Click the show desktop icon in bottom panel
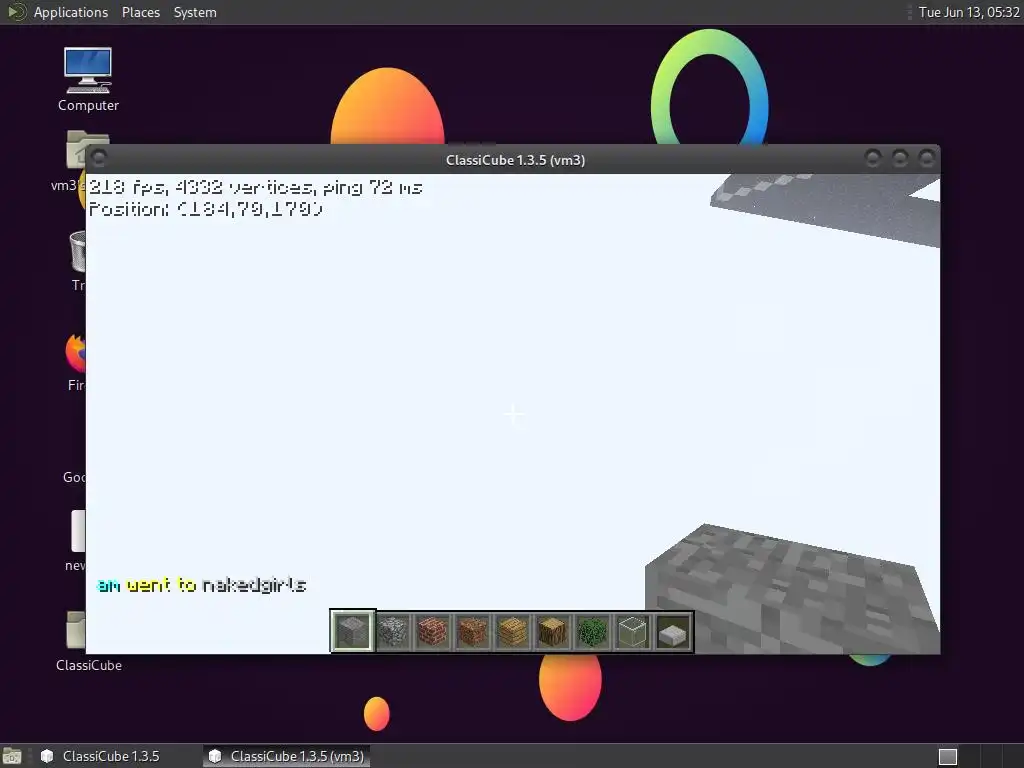The image size is (1024, 768). [x=12, y=756]
